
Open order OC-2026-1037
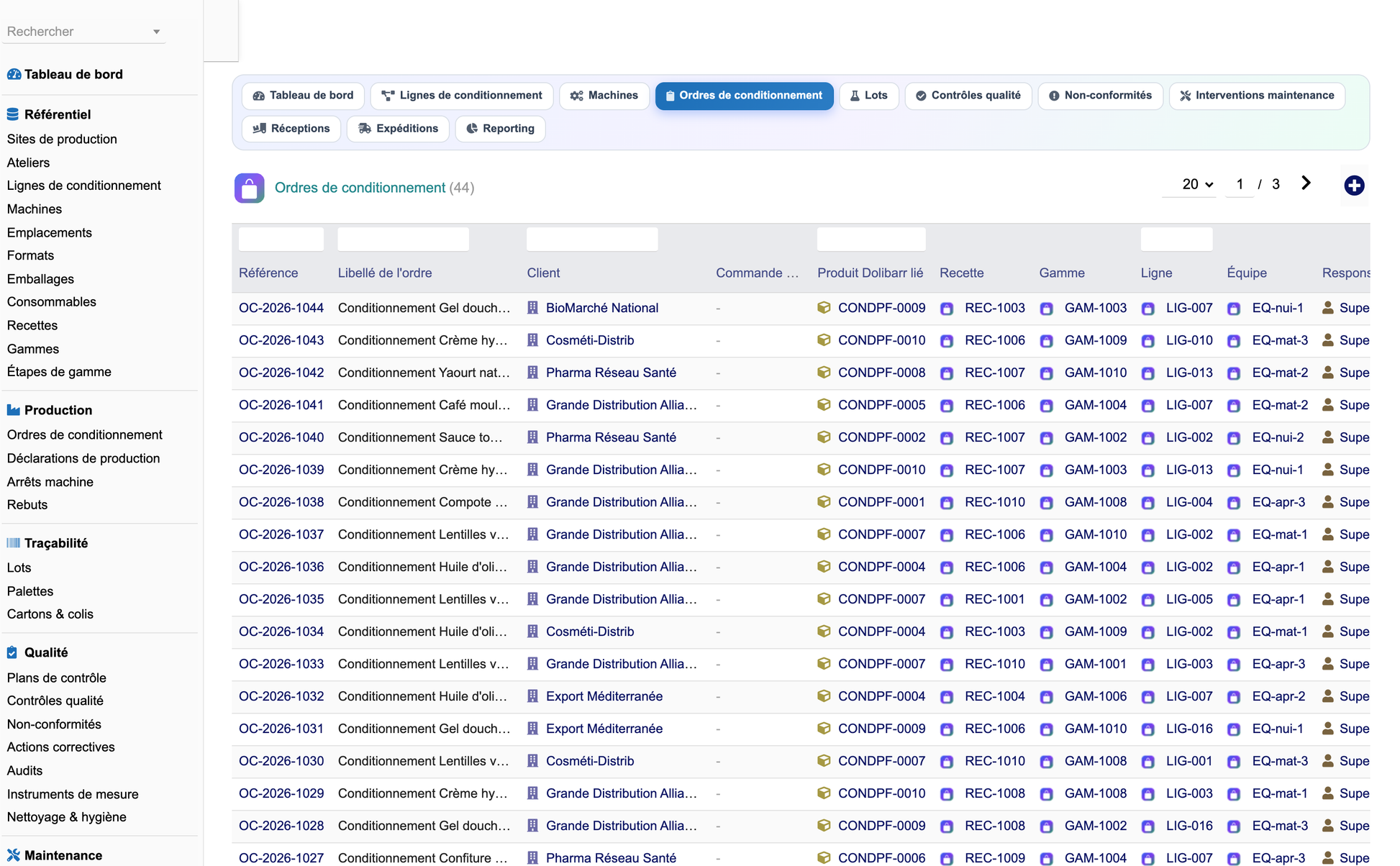click(281, 534)
